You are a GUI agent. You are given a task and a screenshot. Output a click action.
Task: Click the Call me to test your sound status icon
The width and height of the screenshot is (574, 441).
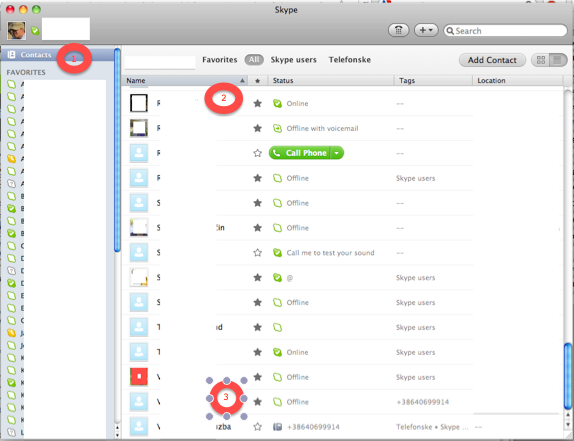coord(277,253)
